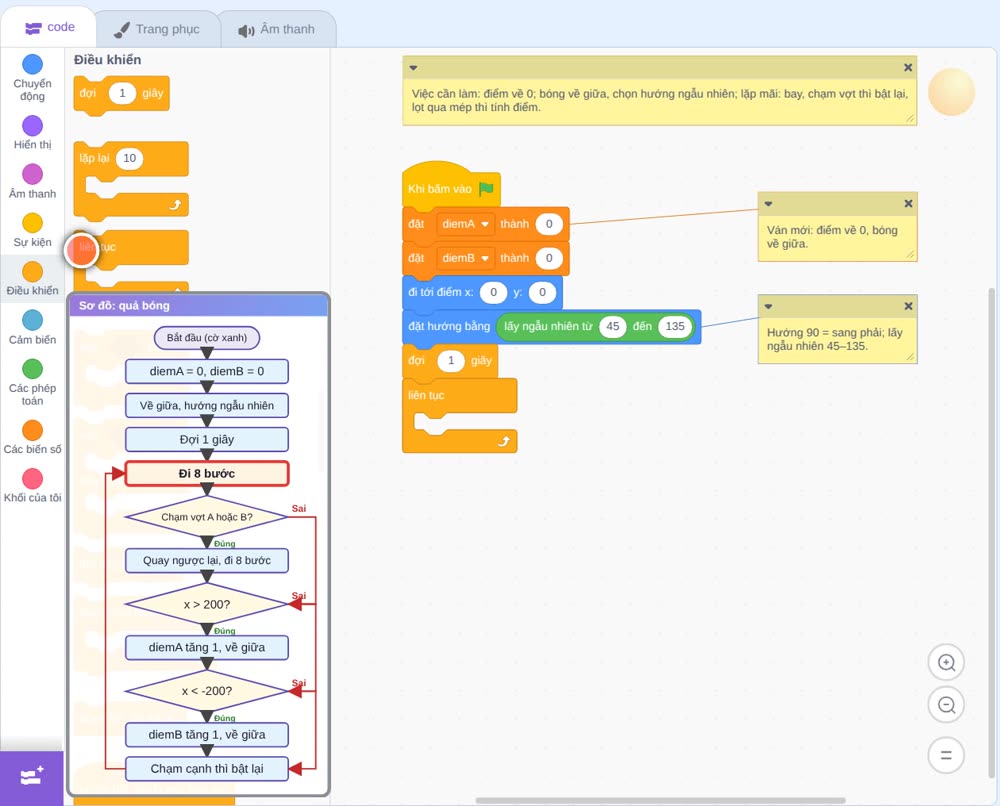Open the diemB variable dropdown
The image size is (1000, 806).
pyautogui.click(x=466, y=258)
